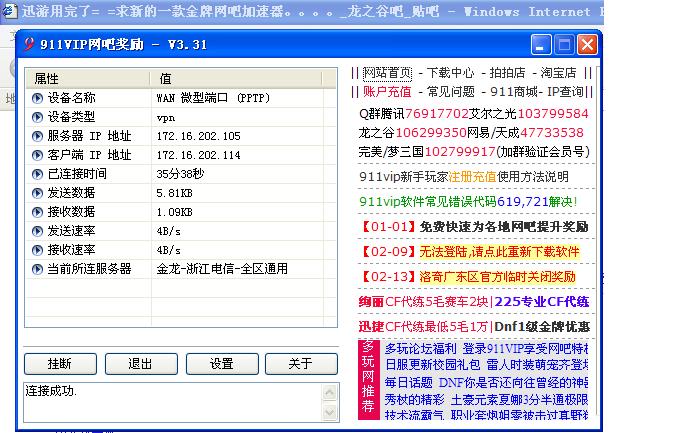The width and height of the screenshot is (683, 433).
Task: Click the Internet Explorer icon in background window
Action: [10, 10]
